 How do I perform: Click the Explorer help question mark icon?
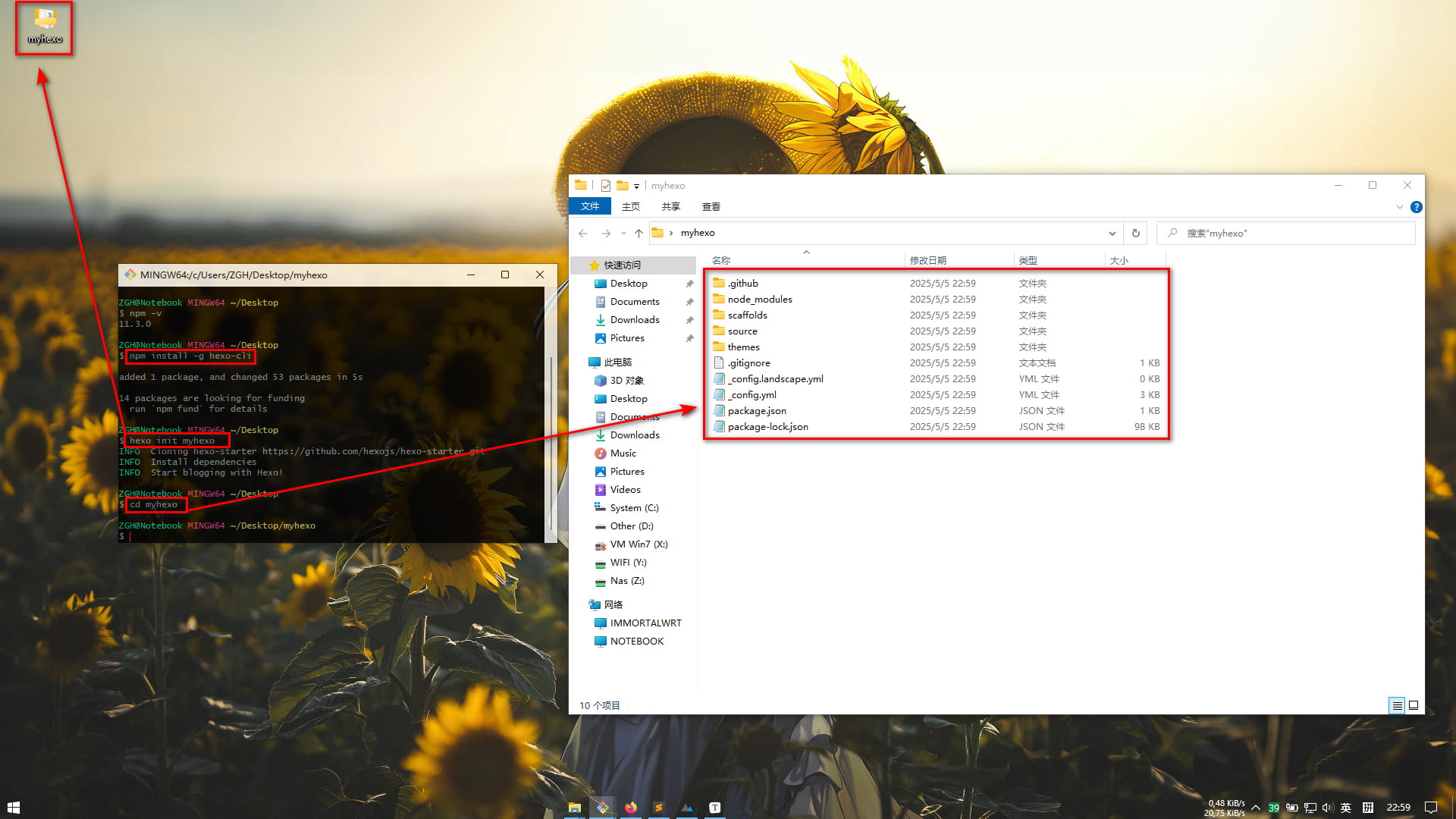[1416, 207]
